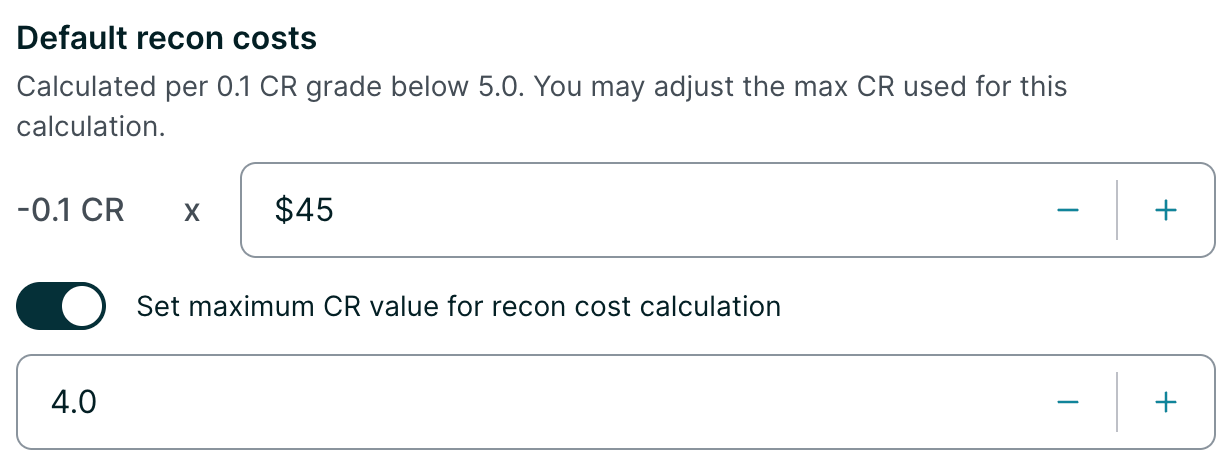Click the "Calculated per 0.1 CR grade" description
1232x476 pixels.
point(540,86)
